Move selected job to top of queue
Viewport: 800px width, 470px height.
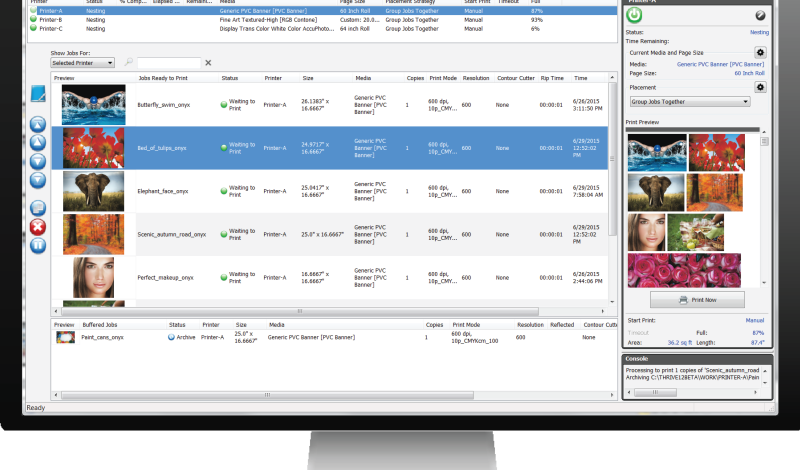[x=38, y=124]
